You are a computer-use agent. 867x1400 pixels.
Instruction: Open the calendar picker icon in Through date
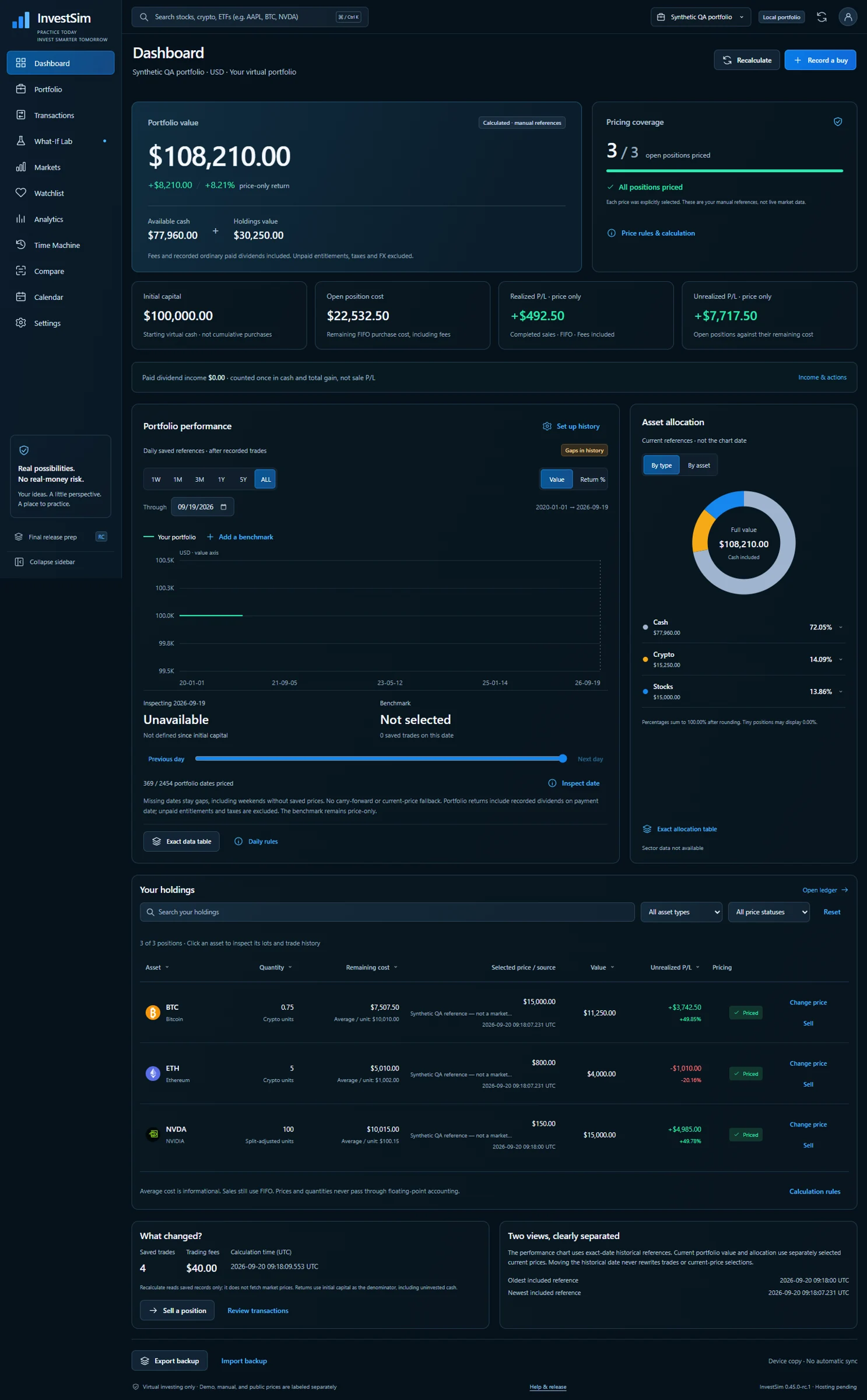click(x=223, y=507)
